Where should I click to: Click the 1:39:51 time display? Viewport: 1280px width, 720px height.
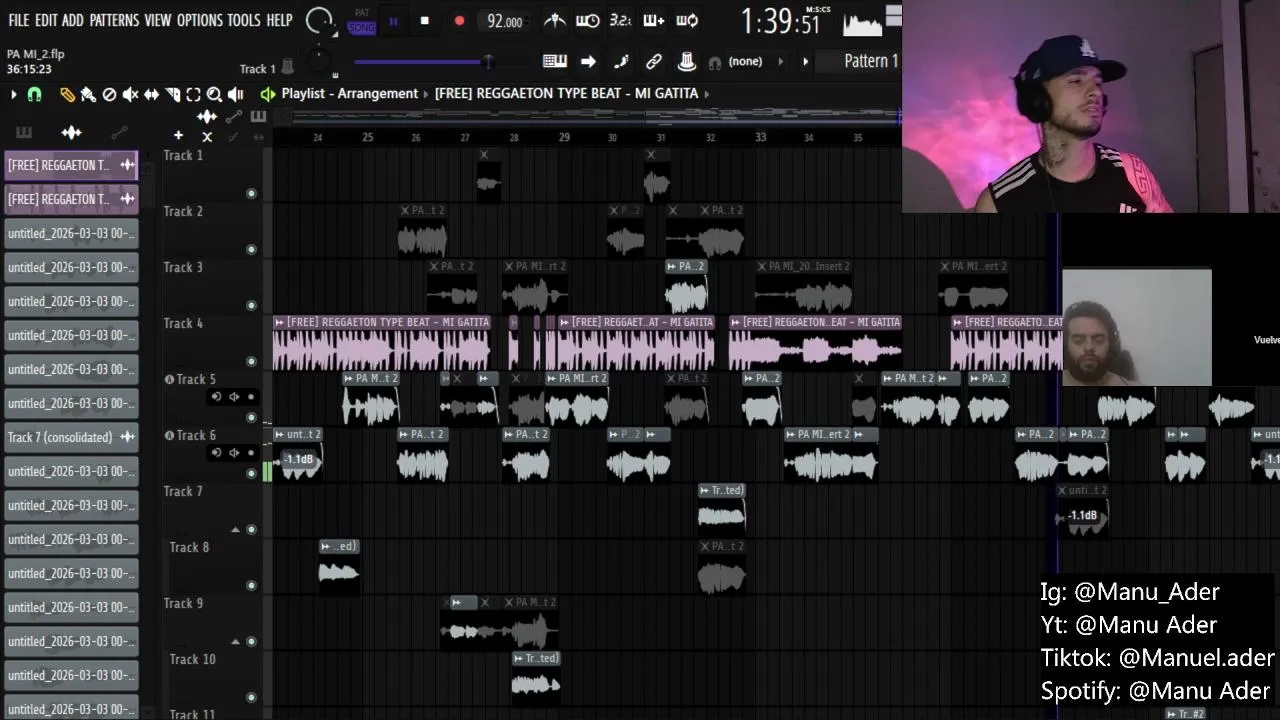[781, 21]
